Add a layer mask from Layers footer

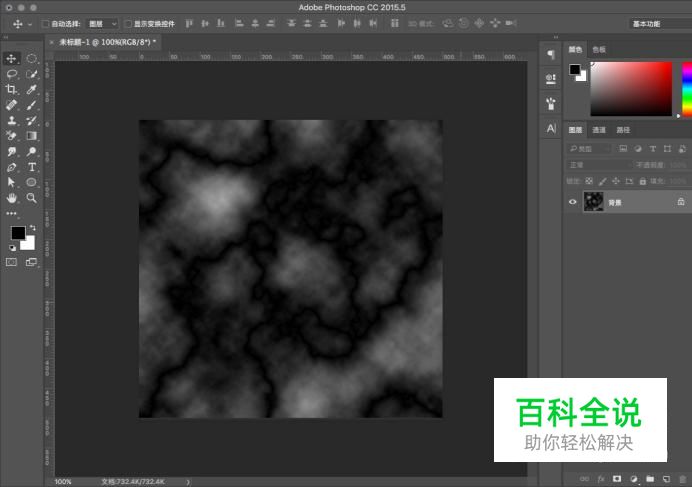(x=617, y=479)
